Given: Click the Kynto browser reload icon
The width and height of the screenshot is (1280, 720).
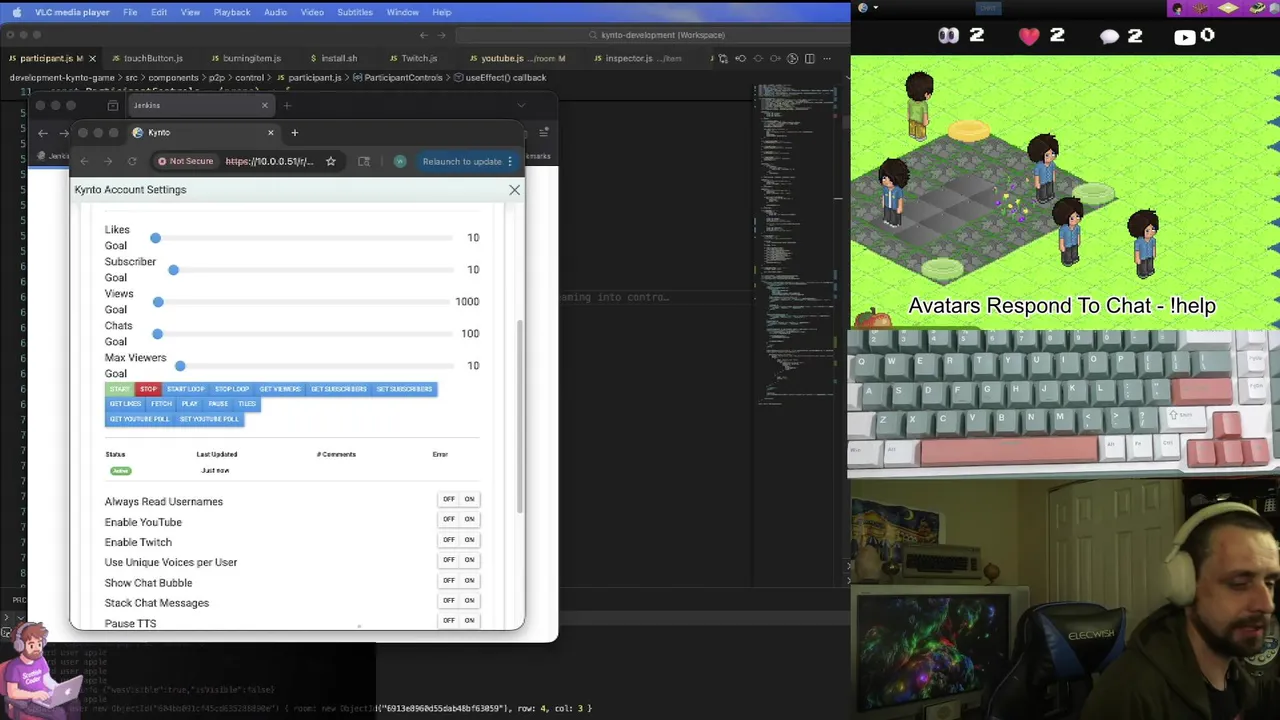Looking at the screenshot, I should (x=132, y=161).
